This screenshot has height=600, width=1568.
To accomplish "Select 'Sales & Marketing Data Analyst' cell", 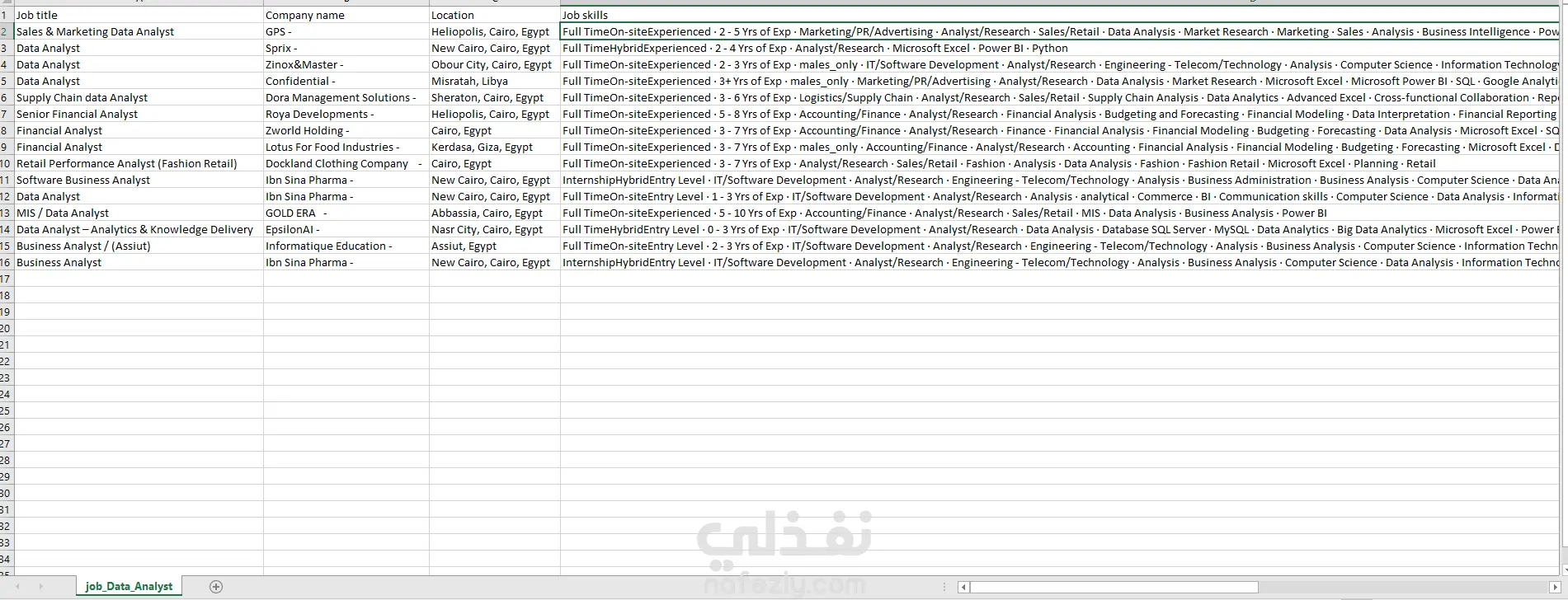I will tap(139, 31).
